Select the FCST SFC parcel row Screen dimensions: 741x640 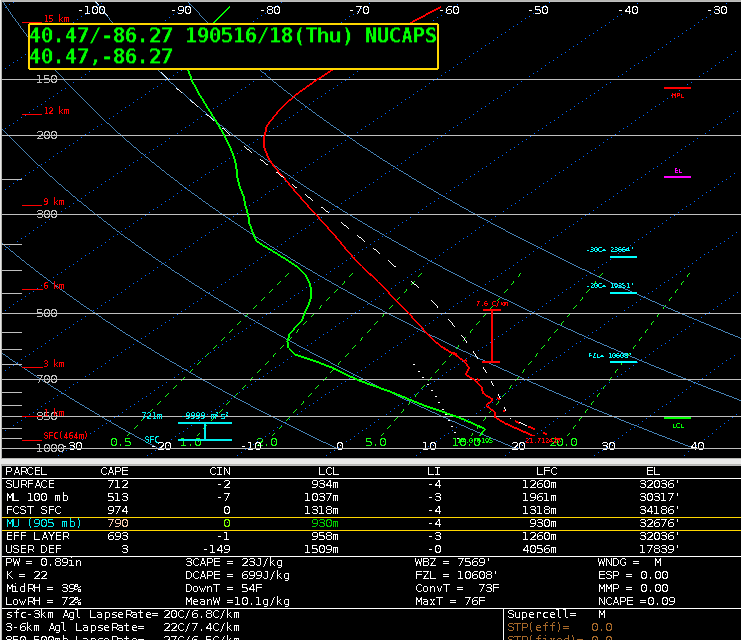(x=370, y=510)
